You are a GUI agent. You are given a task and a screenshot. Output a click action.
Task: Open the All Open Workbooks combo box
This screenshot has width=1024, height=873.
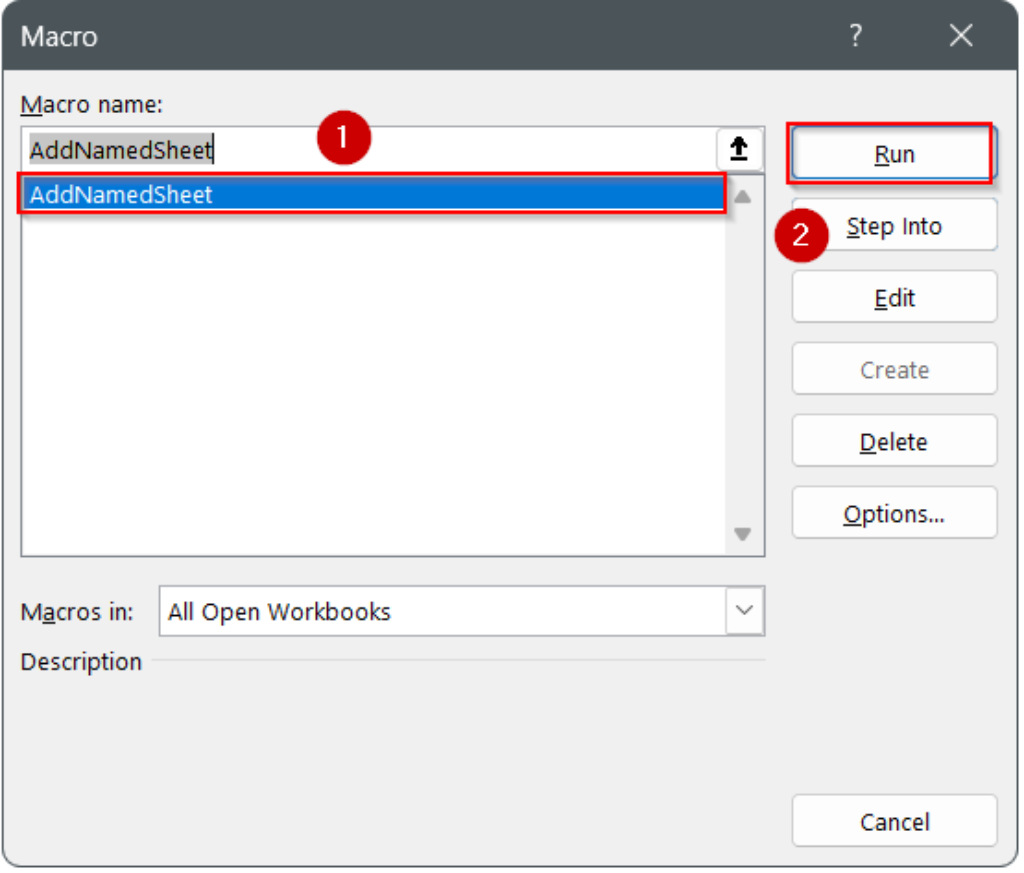pos(464,613)
